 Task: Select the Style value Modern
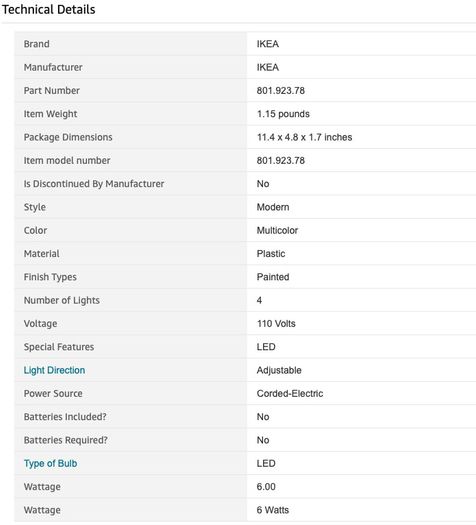click(x=273, y=207)
